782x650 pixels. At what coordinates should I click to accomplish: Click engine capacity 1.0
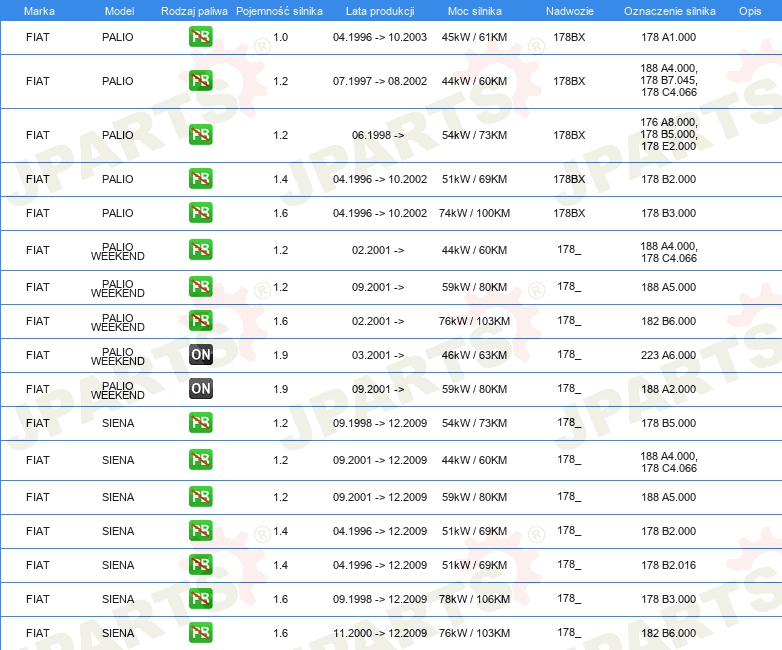click(x=280, y=37)
